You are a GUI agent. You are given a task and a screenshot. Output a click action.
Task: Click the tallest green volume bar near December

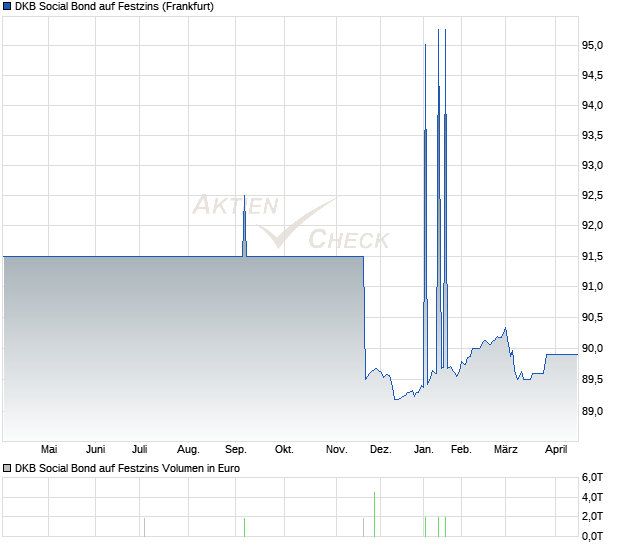coord(374,514)
